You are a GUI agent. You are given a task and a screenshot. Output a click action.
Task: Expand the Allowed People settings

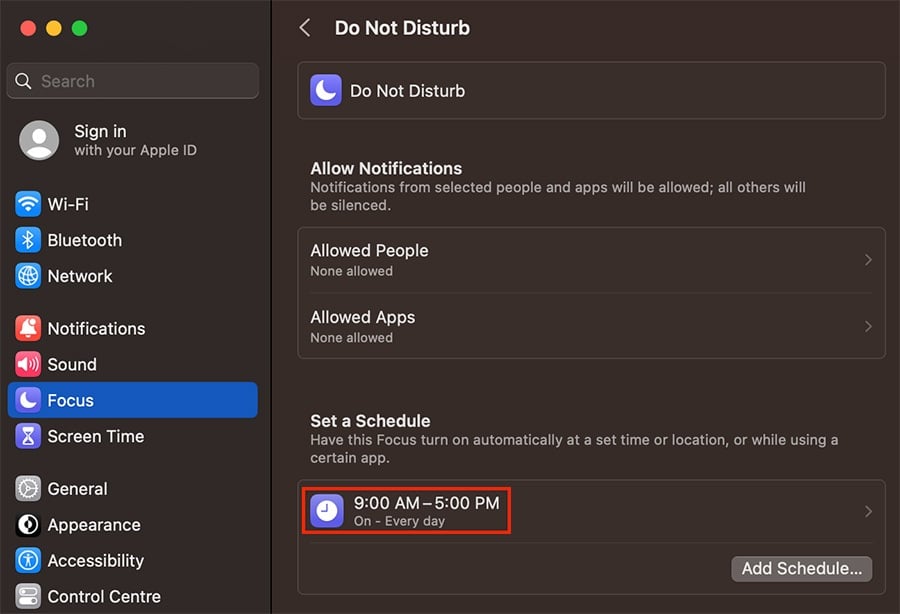[x=591, y=259]
